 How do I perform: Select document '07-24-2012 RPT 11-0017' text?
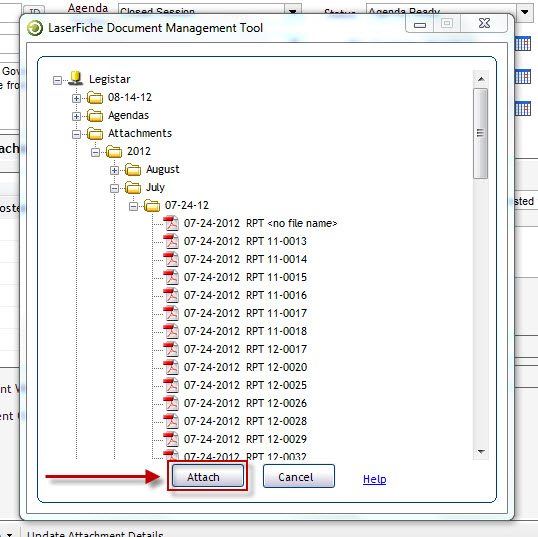pos(245,313)
